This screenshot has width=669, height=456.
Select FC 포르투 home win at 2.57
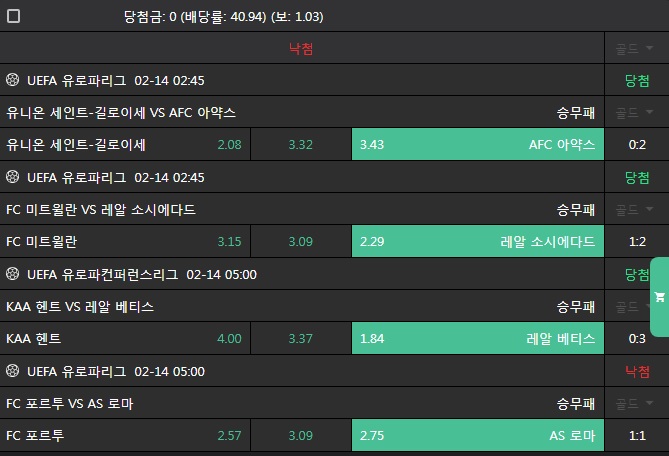coord(125,436)
